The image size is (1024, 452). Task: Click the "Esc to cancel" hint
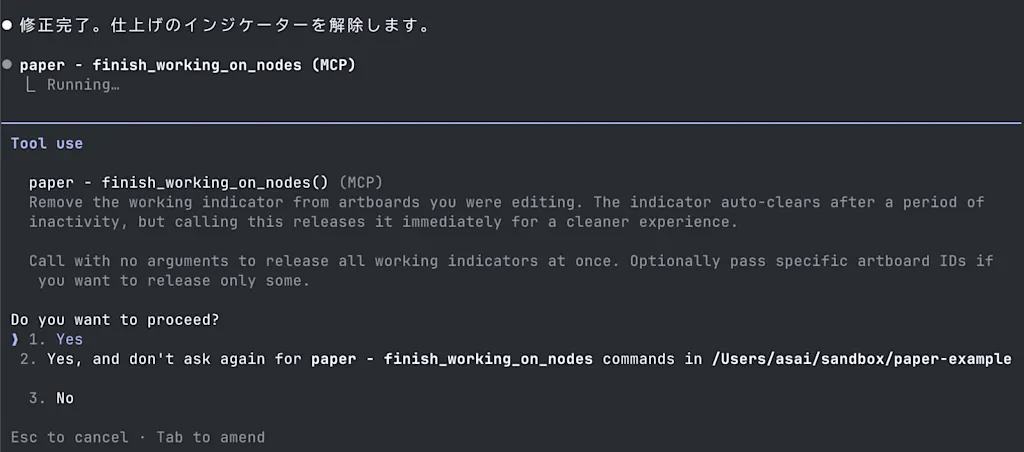(69, 437)
